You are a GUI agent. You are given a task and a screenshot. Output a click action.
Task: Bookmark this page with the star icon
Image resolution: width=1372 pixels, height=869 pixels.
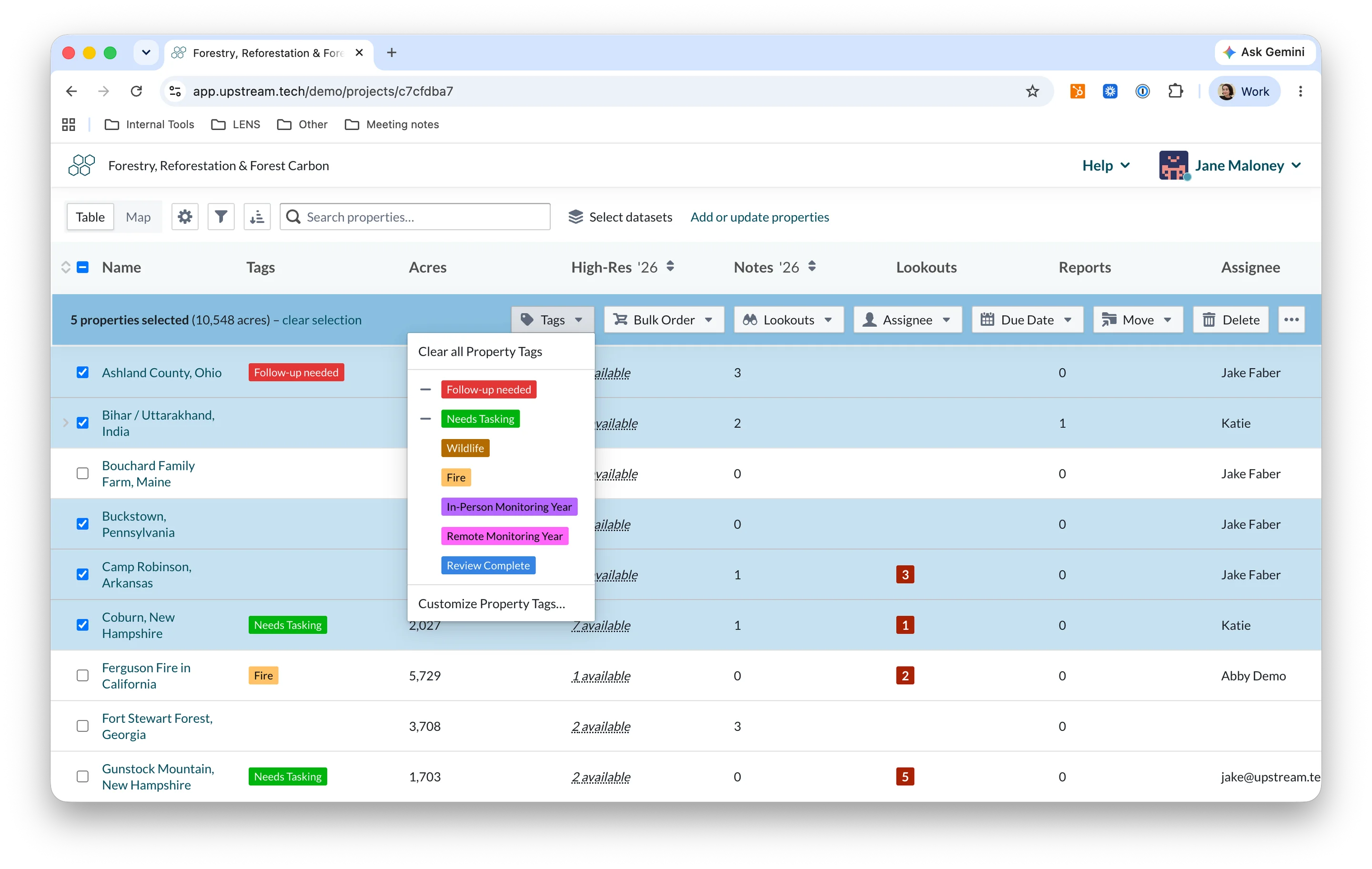1032,91
